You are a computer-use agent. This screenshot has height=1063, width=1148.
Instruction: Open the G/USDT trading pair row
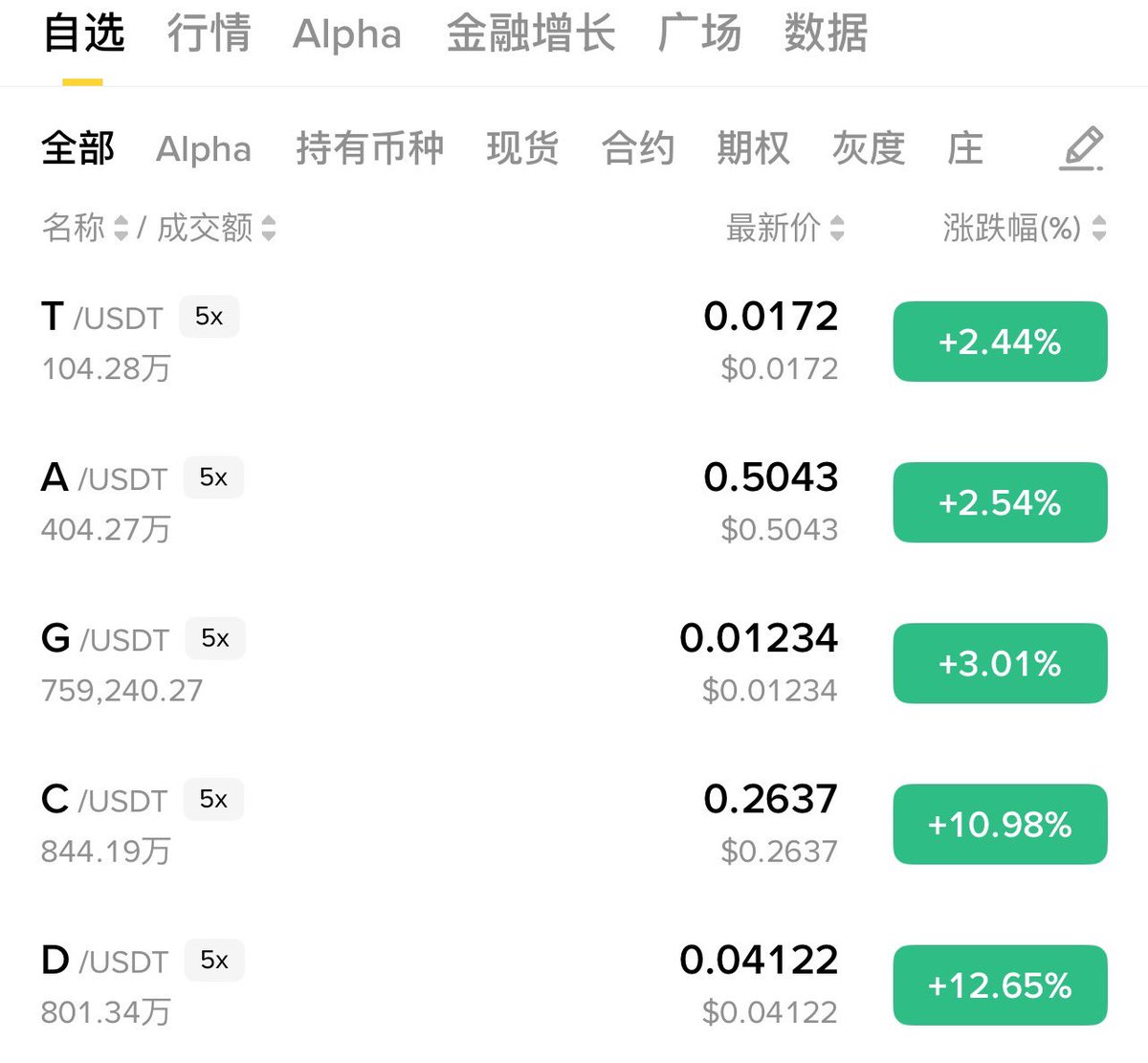coord(574,663)
